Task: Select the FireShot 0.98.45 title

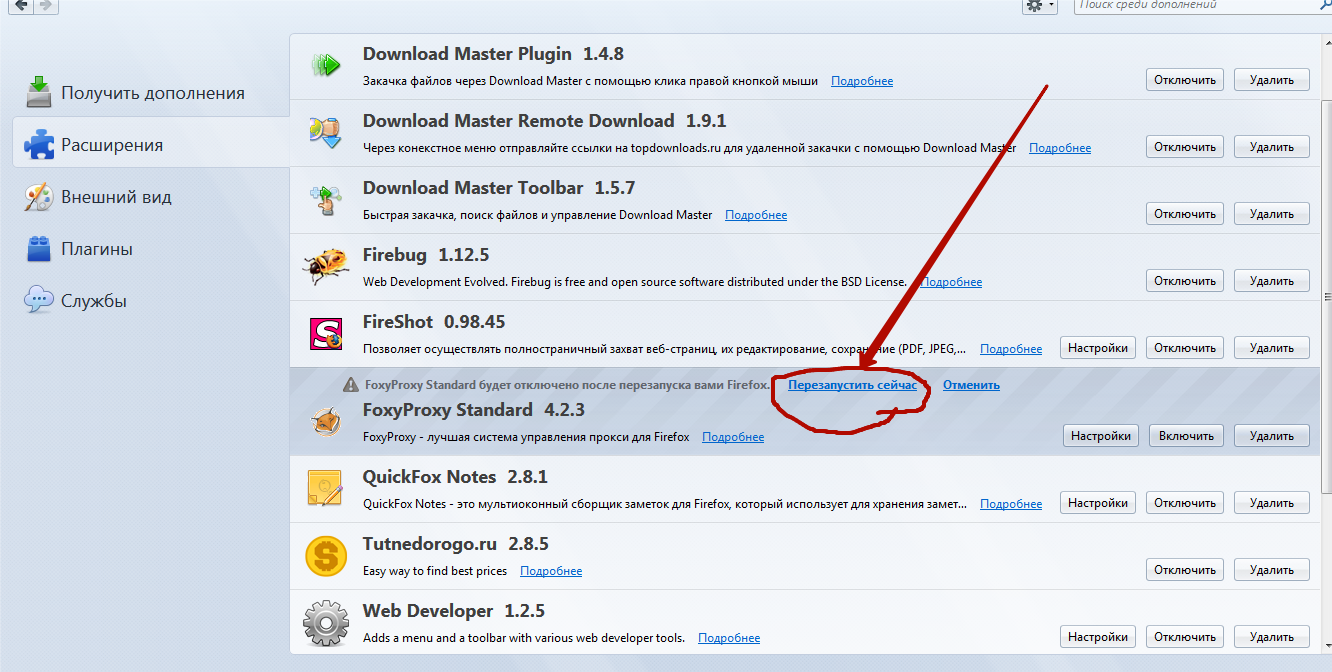Action: [434, 322]
